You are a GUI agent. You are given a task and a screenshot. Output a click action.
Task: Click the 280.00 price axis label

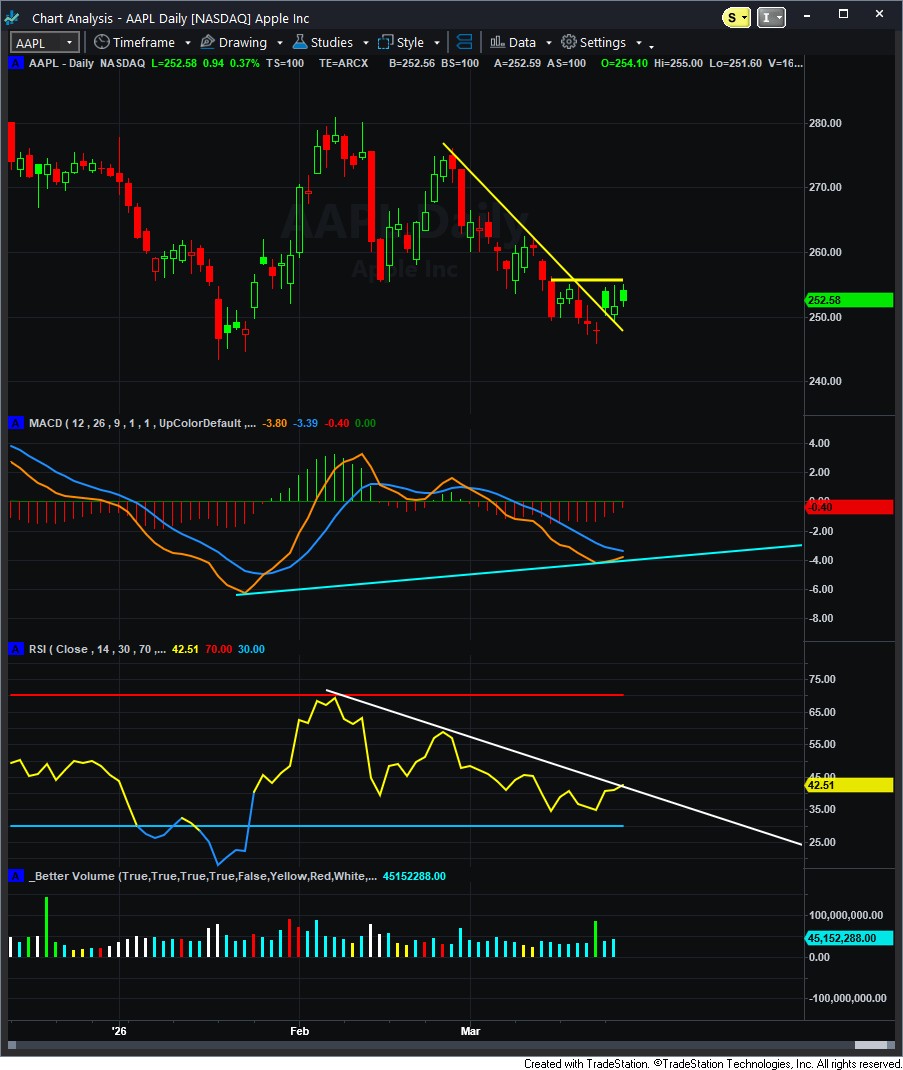pos(825,124)
